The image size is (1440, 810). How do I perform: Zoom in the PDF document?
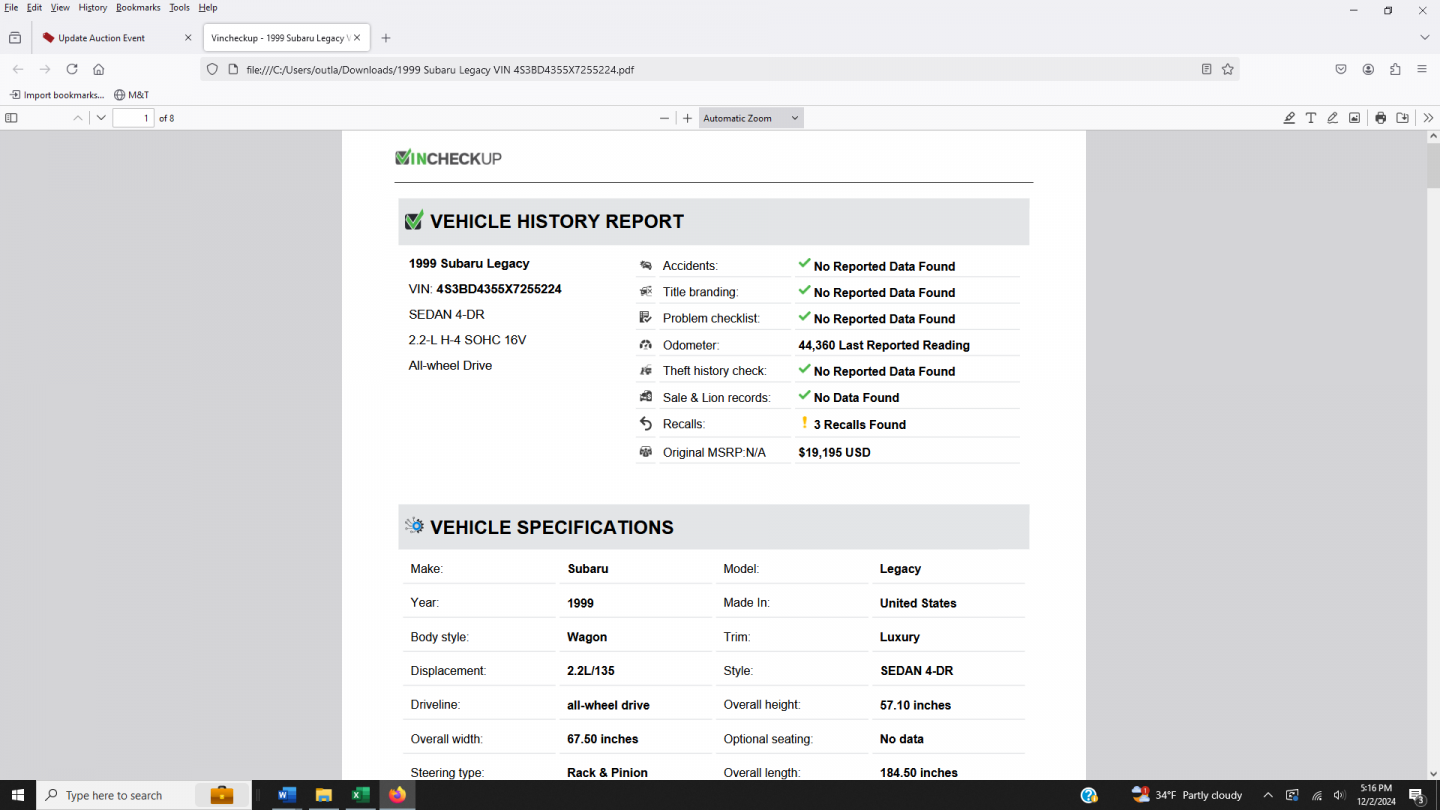coord(687,118)
